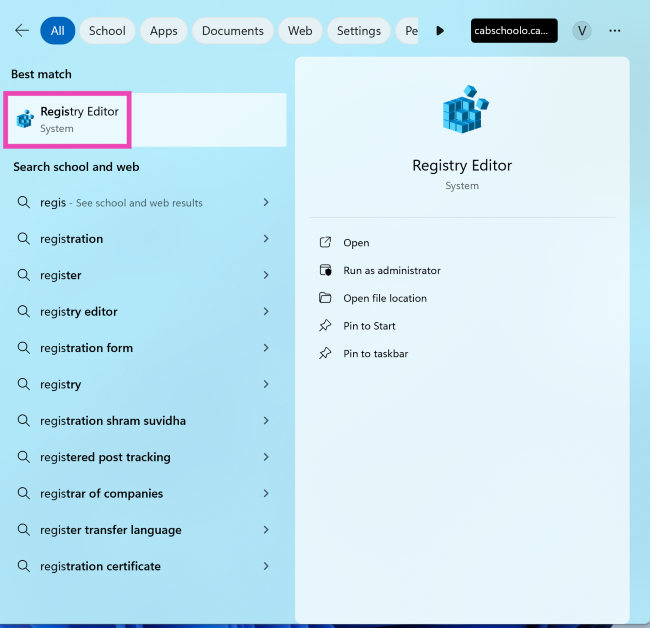Expand the 'registration' suggestion chevron
Image resolution: width=650 pixels, height=628 pixels.
pos(266,239)
